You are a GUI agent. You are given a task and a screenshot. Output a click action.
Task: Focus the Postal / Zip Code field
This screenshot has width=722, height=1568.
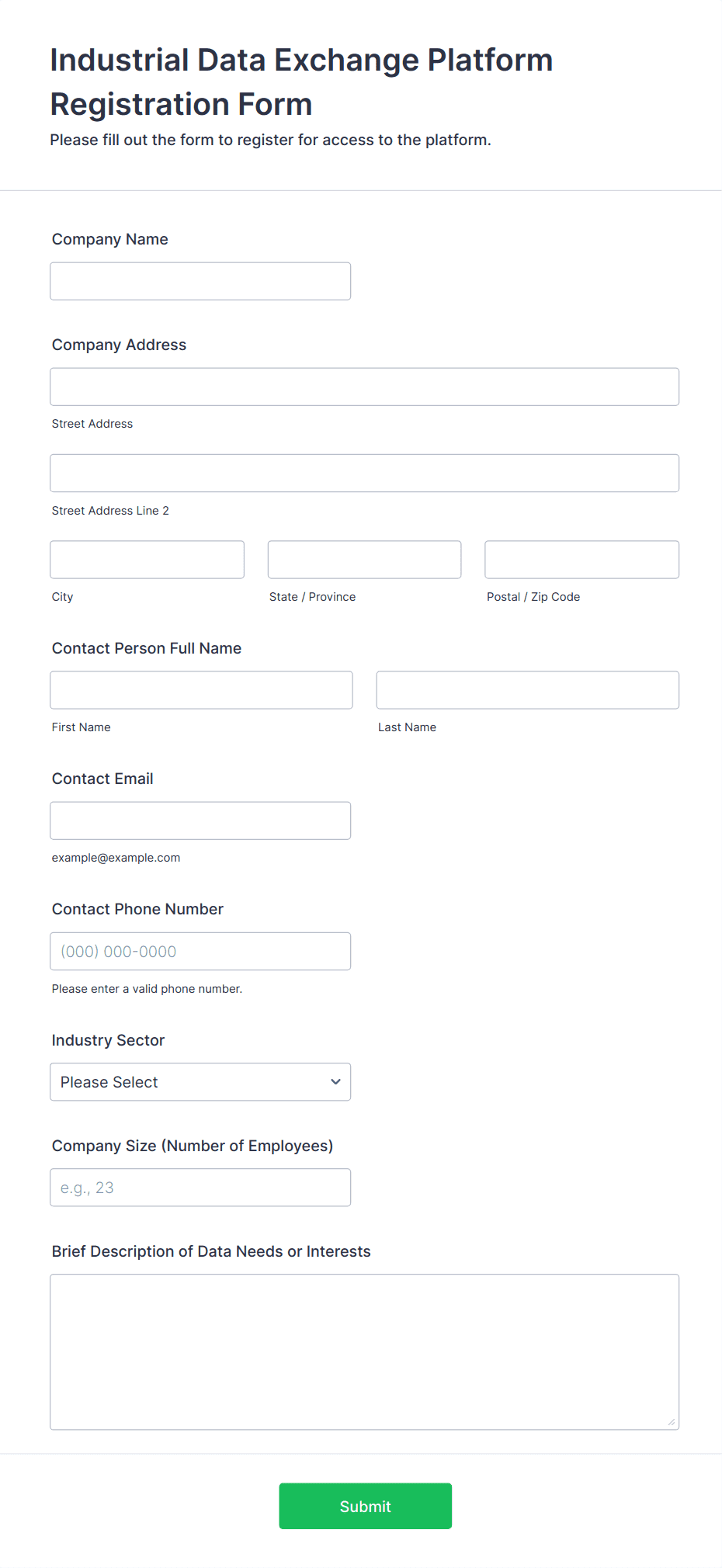pos(581,560)
